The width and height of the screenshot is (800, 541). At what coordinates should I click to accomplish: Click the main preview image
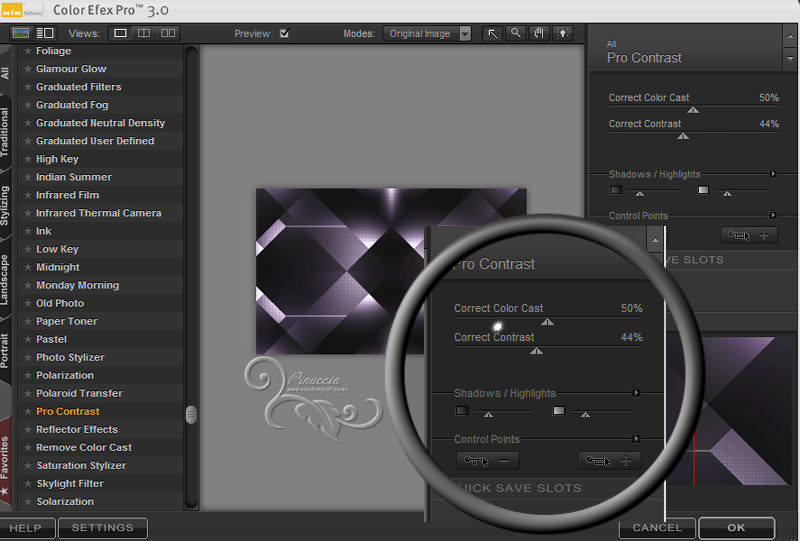[x=391, y=271]
